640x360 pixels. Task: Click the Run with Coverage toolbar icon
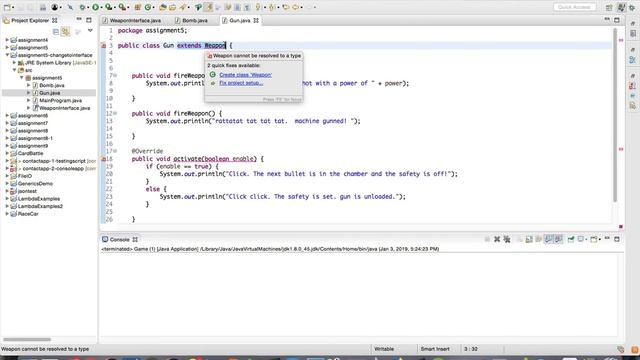109,7
